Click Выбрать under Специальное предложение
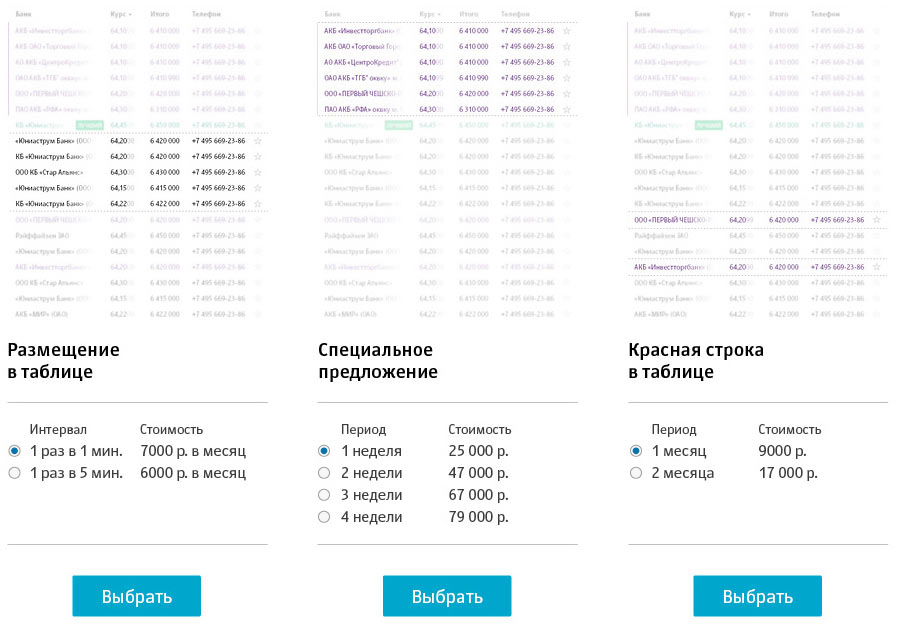Image resolution: width=898 pixels, height=626 pixels. 447,596
